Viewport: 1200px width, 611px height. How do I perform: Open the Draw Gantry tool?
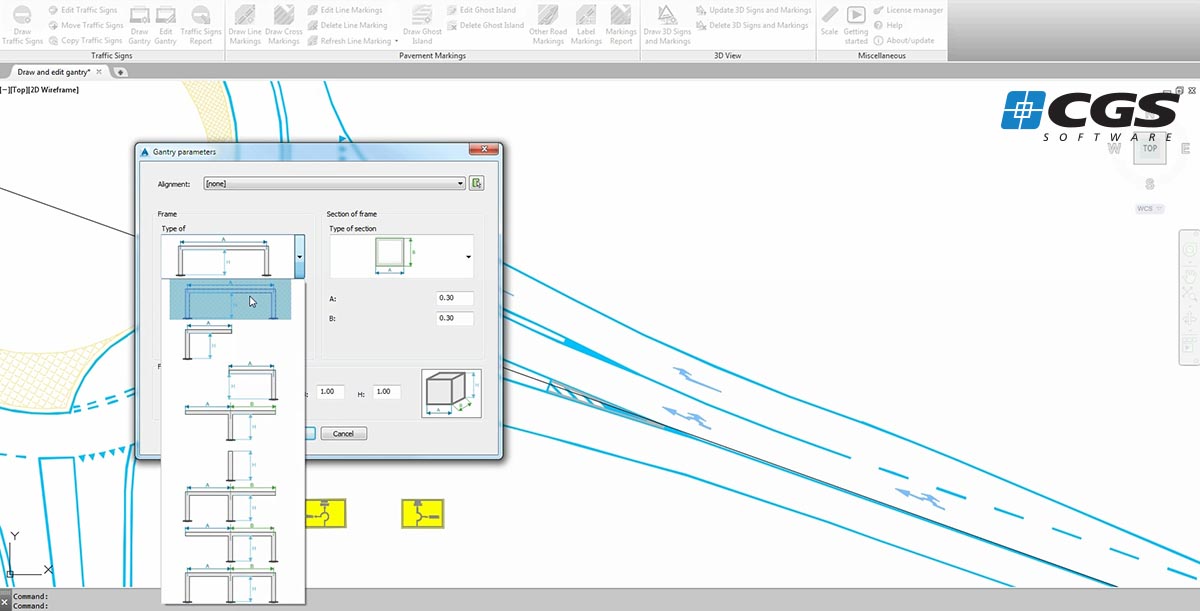[x=140, y=25]
